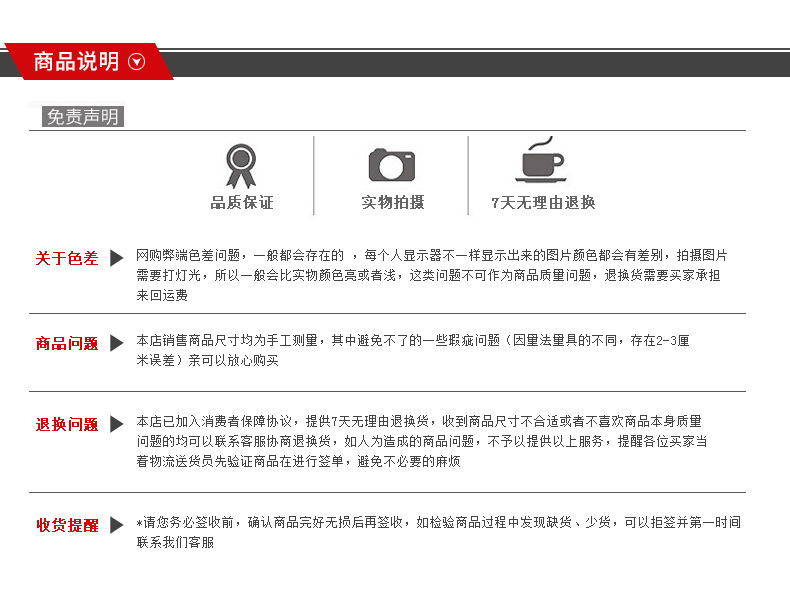Click the circled down arrow beside 商品说明
Image resolution: width=790 pixels, height=604 pixels.
[137, 61]
